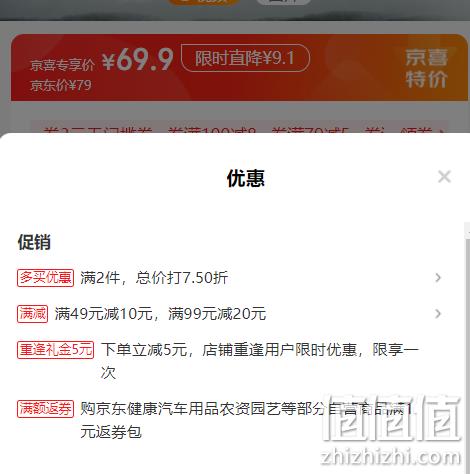
Task: Click the 重逢礼金5元 red tag
Action: tap(55, 350)
